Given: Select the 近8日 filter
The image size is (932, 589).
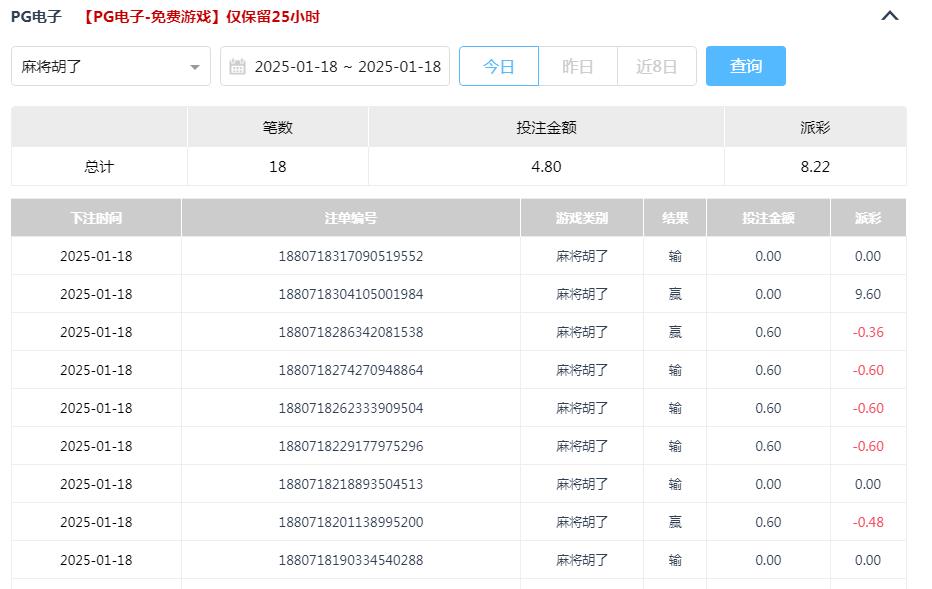Looking at the screenshot, I should [x=657, y=65].
